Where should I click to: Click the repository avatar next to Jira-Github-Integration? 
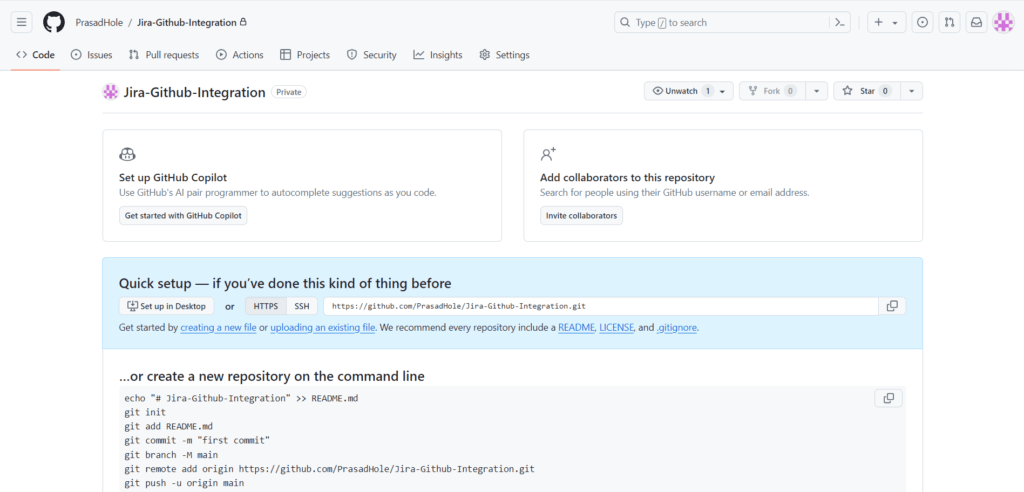110,92
